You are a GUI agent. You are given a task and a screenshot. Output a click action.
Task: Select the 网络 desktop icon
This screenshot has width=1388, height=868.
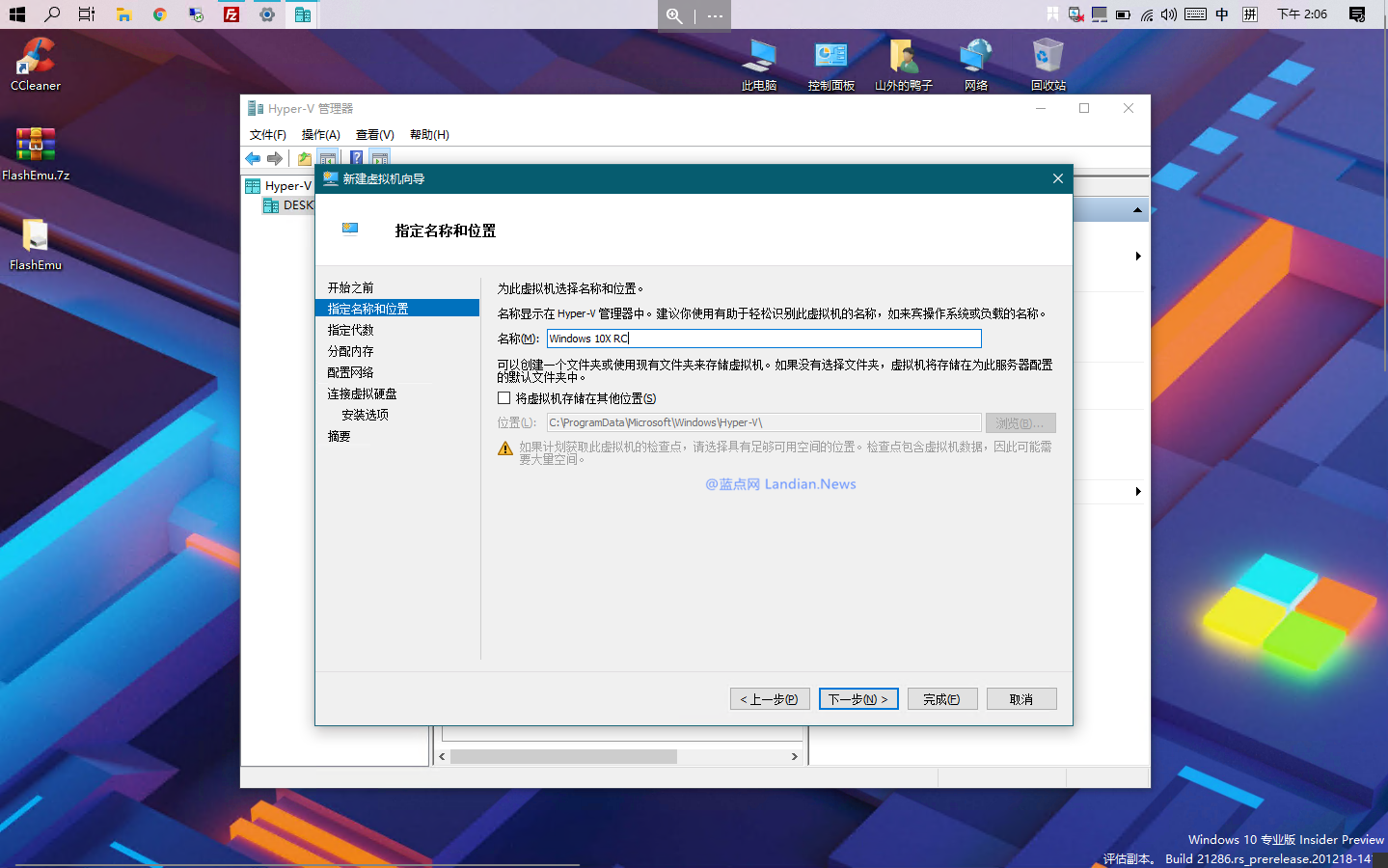click(x=976, y=65)
